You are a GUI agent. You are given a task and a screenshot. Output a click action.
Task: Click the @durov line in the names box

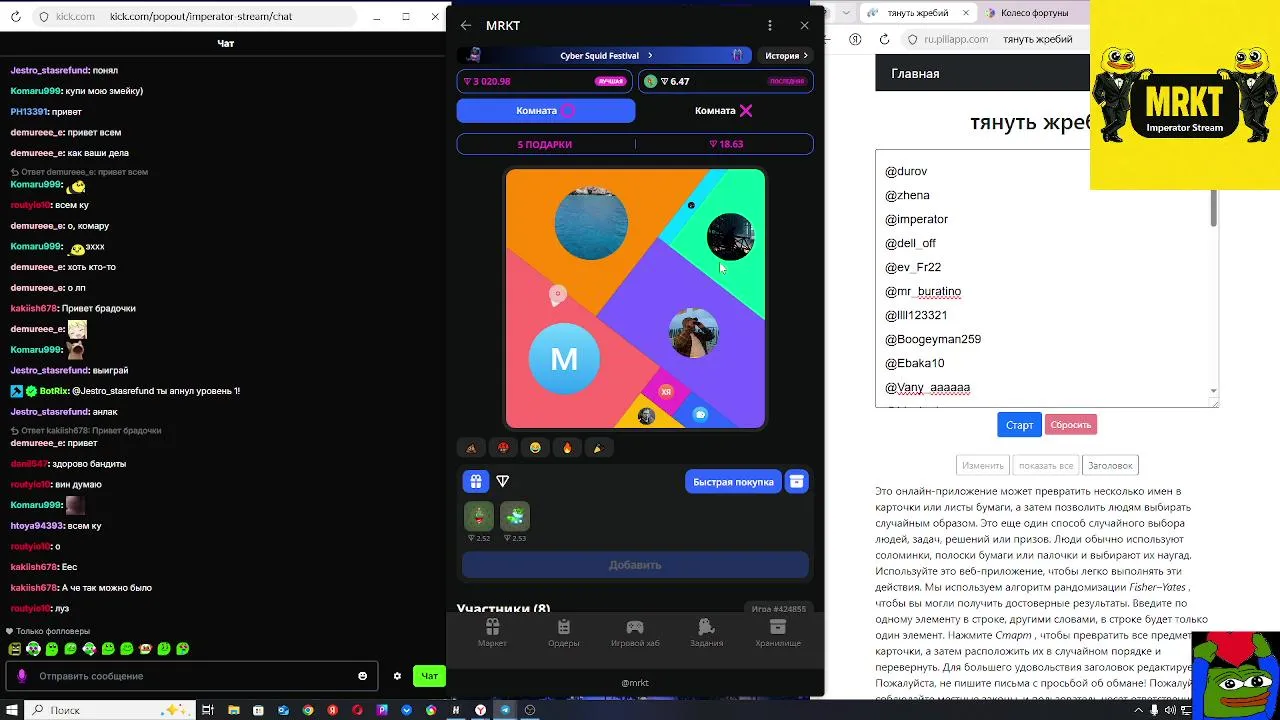coord(906,171)
